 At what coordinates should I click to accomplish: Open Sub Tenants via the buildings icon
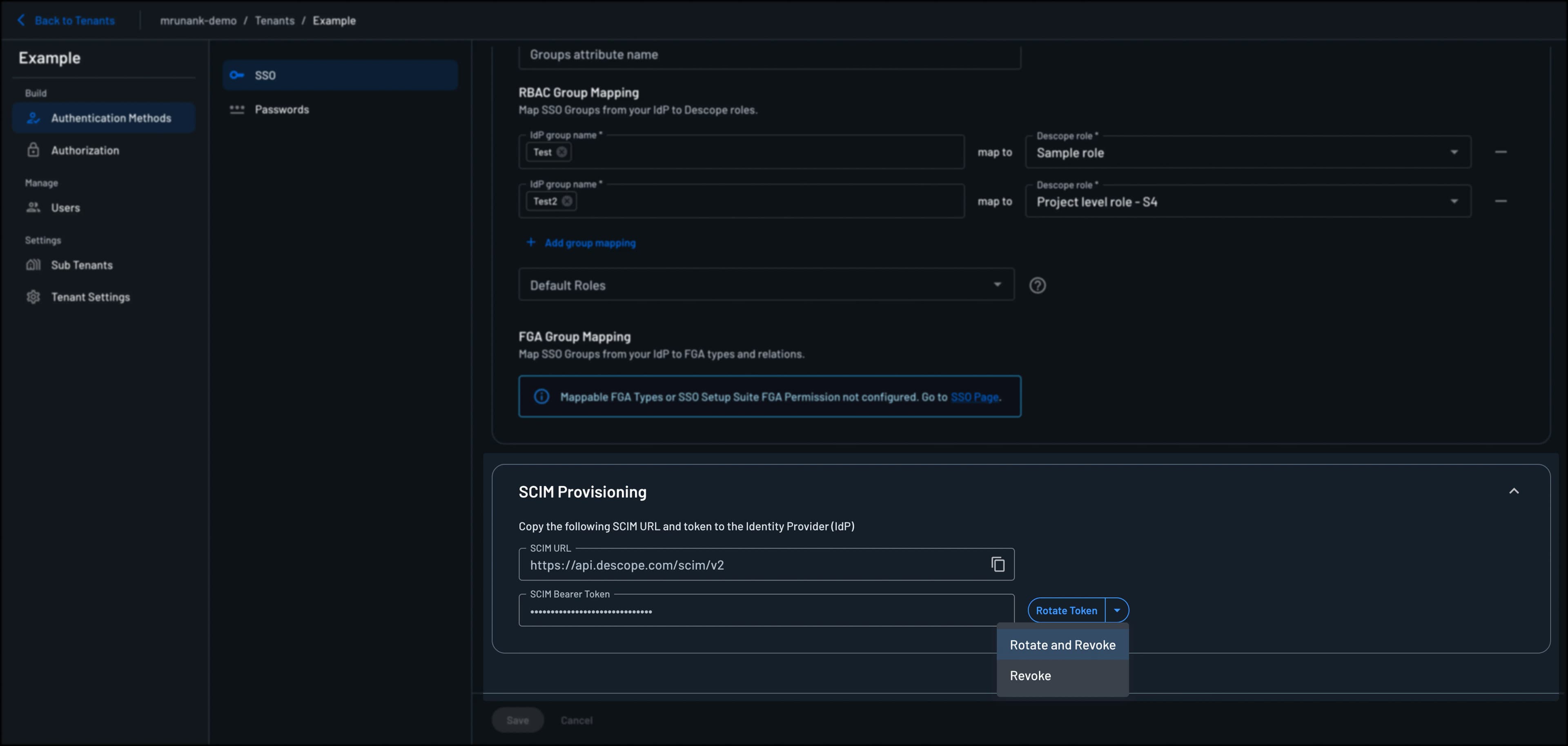coord(33,264)
